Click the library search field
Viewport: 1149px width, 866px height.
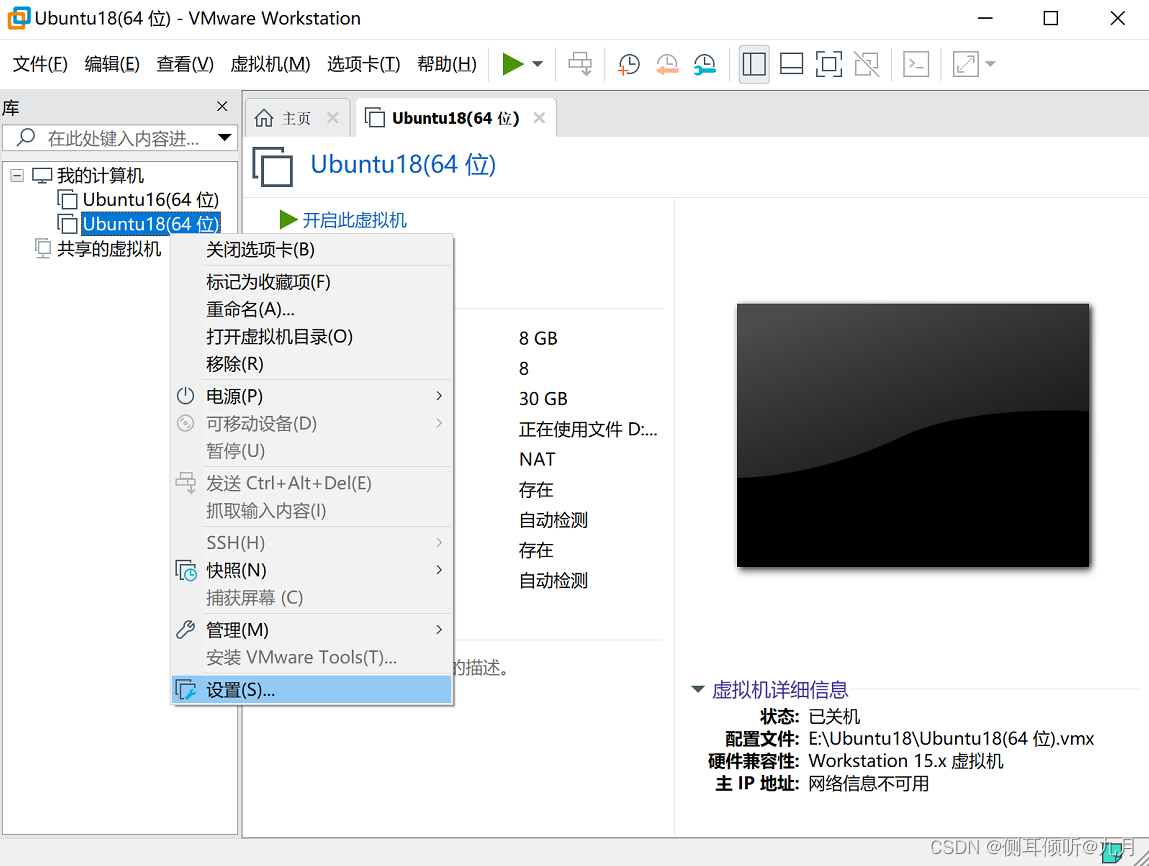click(x=117, y=138)
